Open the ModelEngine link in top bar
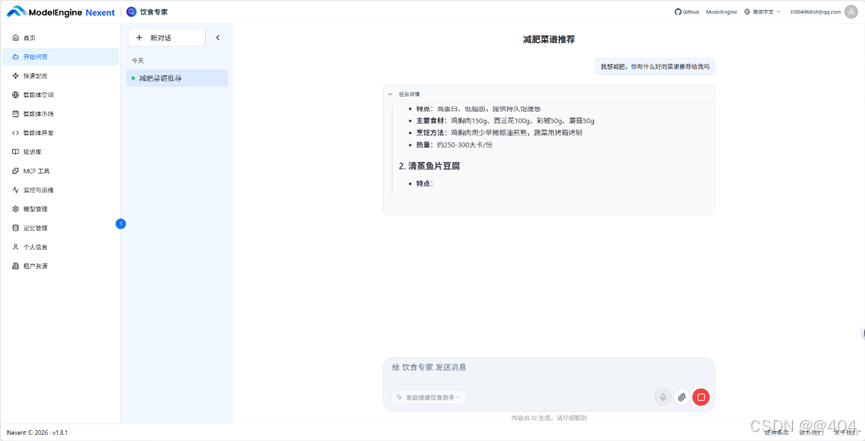 721,12
